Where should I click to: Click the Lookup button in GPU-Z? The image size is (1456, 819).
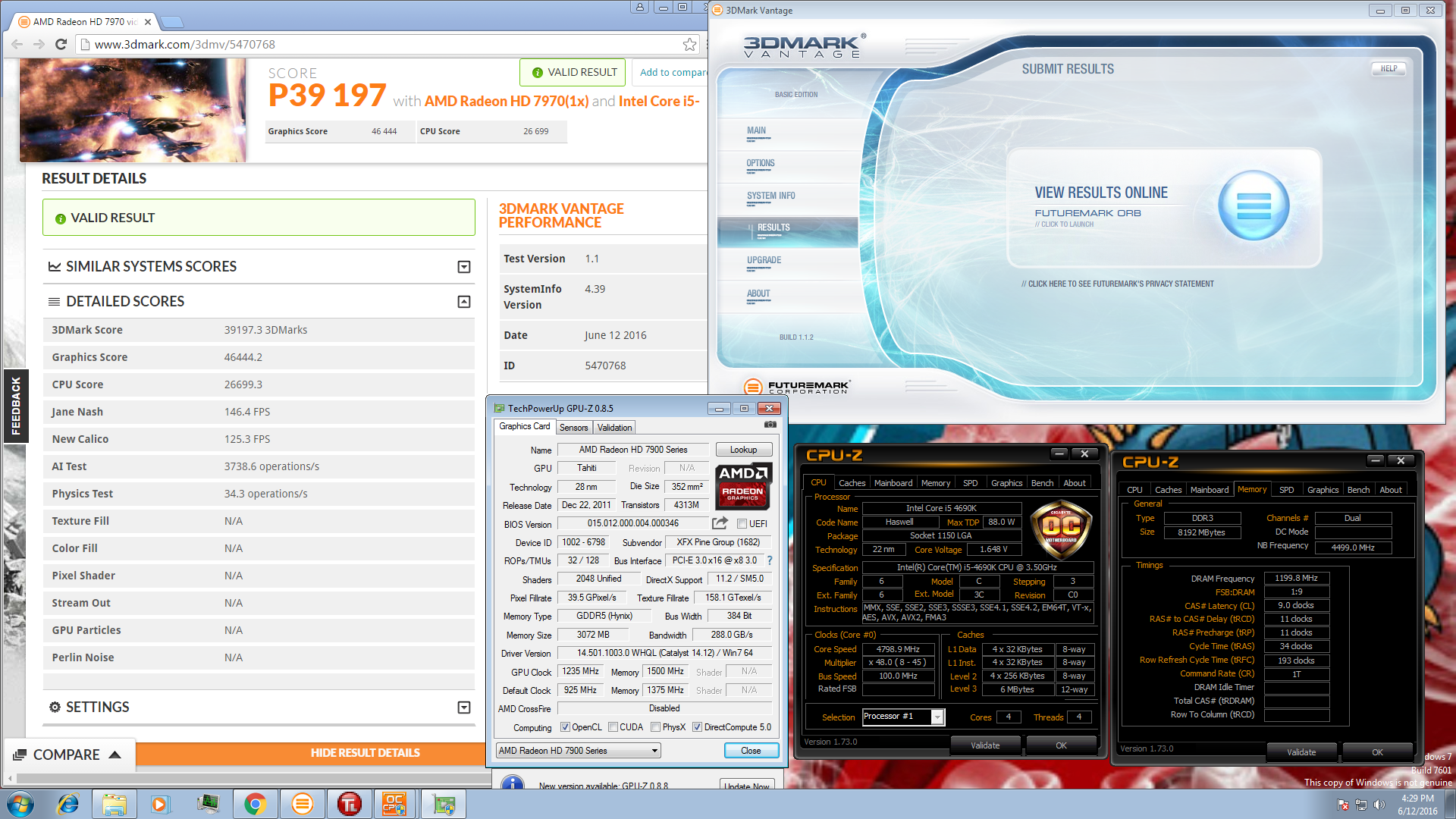click(x=743, y=450)
